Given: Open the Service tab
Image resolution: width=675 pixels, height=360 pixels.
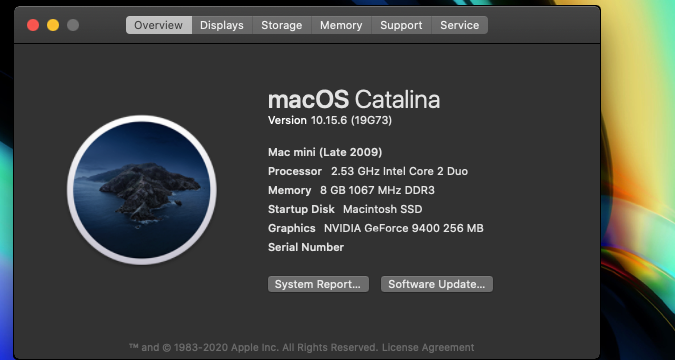Looking at the screenshot, I should 459,25.
